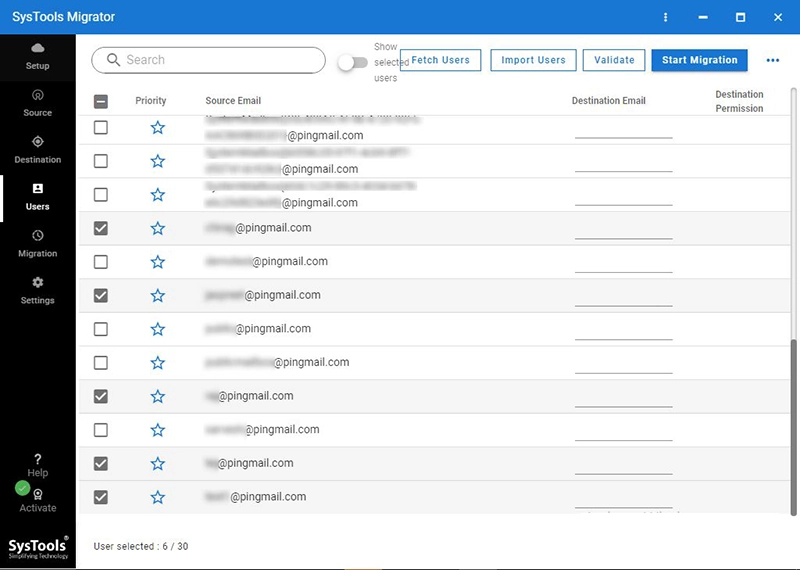Open Settings from the sidebar
This screenshot has width=800, height=570.
click(x=38, y=292)
